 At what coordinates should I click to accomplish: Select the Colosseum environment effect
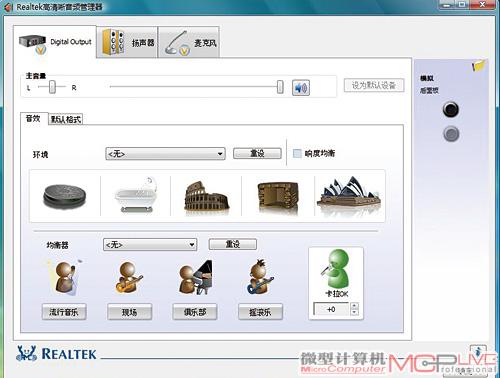tap(207, 197)
